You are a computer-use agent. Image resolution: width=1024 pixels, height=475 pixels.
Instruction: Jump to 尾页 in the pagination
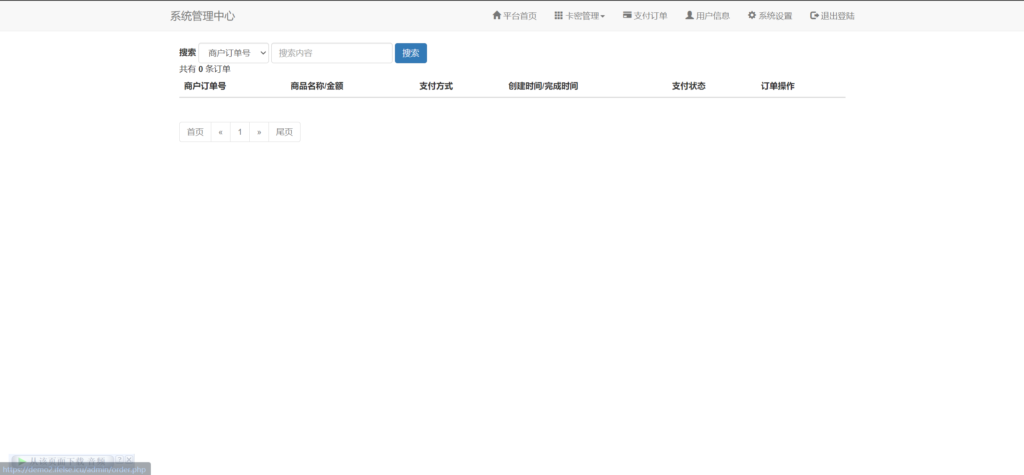pos(284,132)
